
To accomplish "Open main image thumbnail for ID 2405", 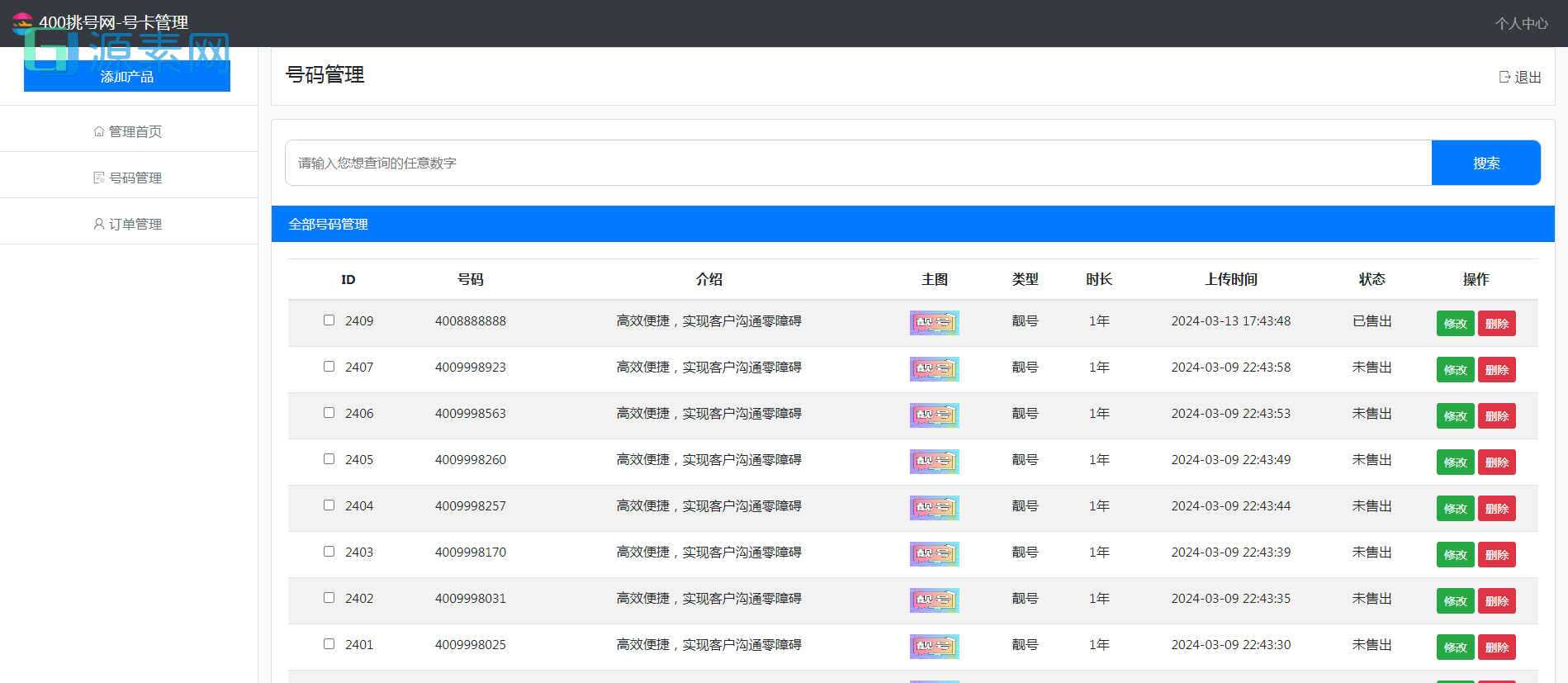I will [x=935, y=462].
